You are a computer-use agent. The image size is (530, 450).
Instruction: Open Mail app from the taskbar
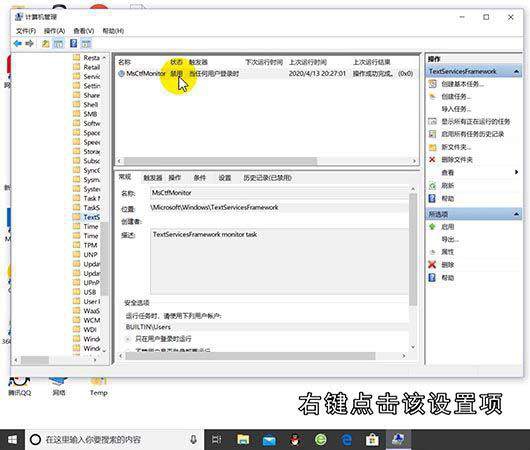[x=269, y=440]
